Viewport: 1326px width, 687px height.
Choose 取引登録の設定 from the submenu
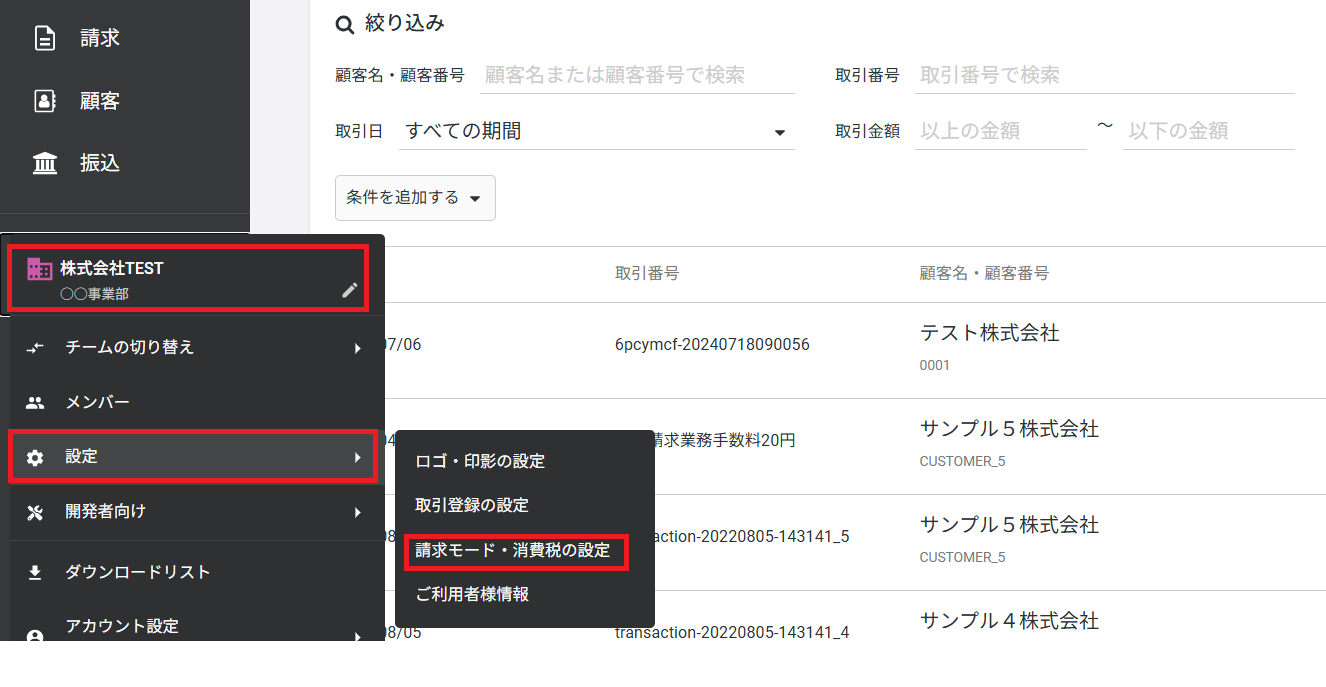pyautogui.click(x=525, y=506)
